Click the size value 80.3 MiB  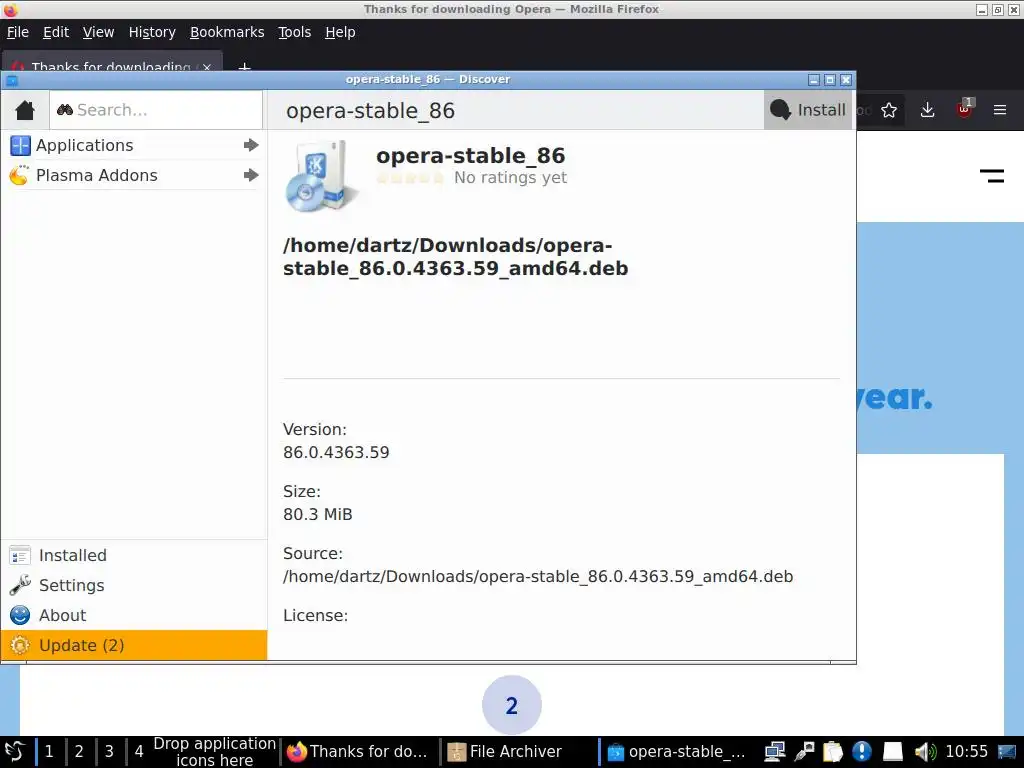pos(317,515)
